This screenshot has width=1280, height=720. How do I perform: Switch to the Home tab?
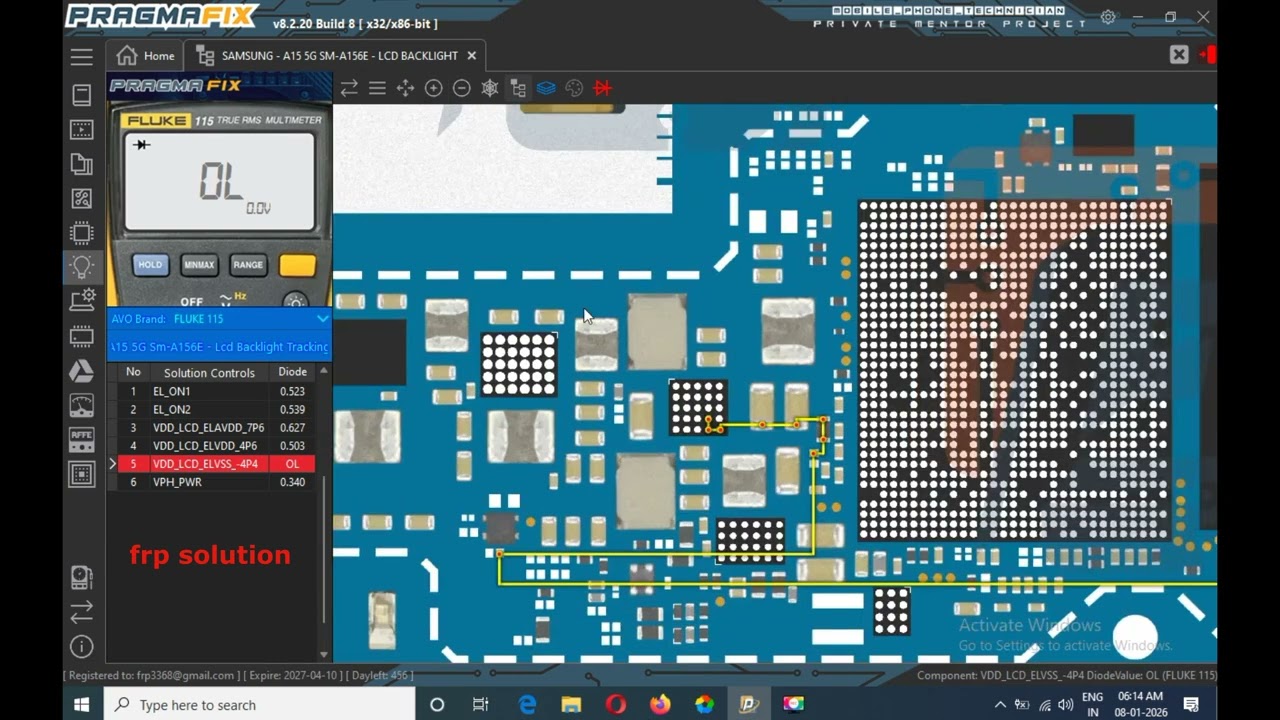146,56
